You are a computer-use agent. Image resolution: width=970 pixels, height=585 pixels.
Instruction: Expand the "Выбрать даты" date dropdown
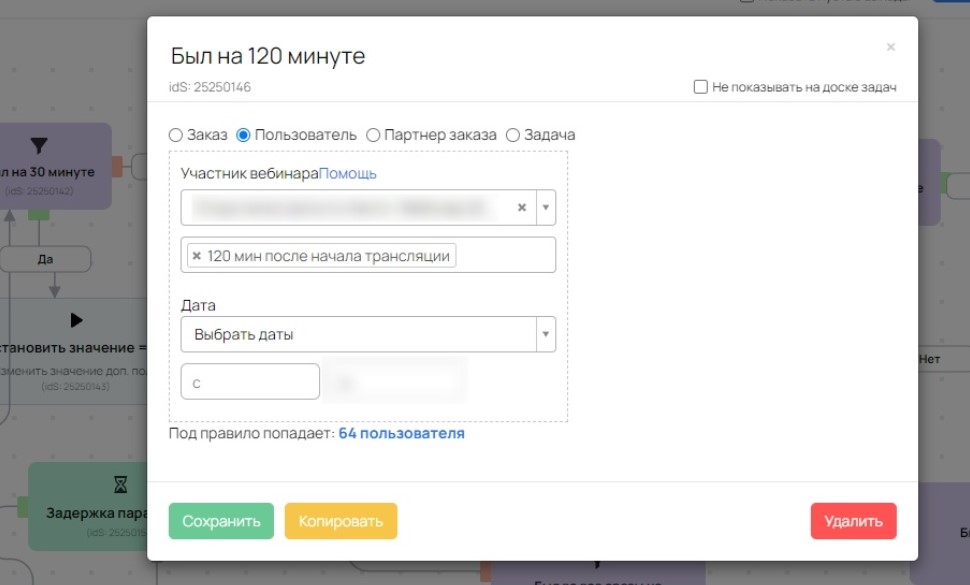545,334
